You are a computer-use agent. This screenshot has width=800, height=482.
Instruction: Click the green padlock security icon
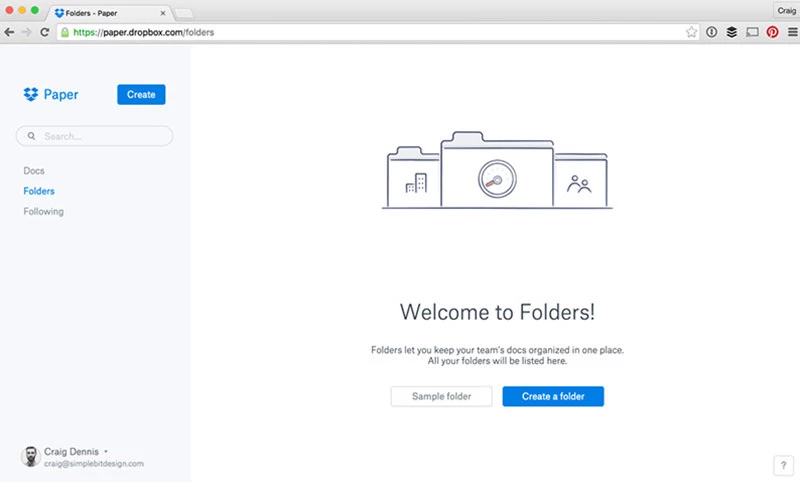(65, 32)
